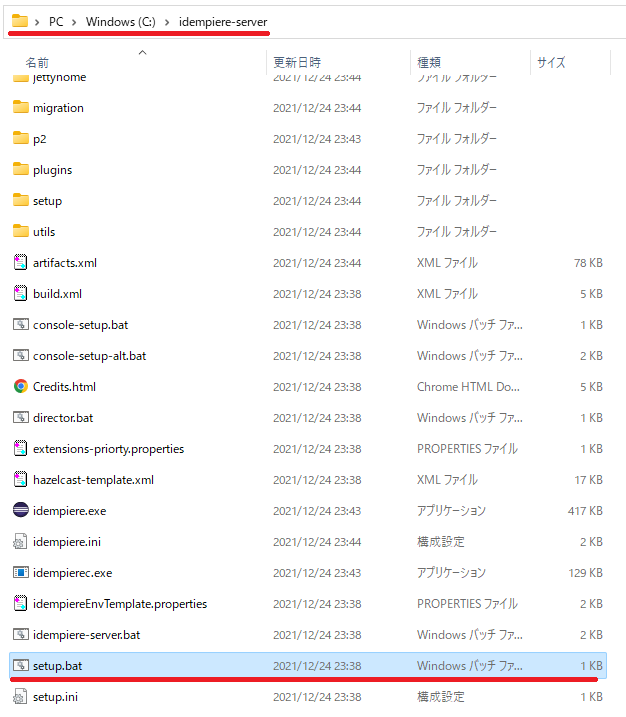626x717 pixels.
Task: Select director.bat file name
Action: tap(63, 418)
